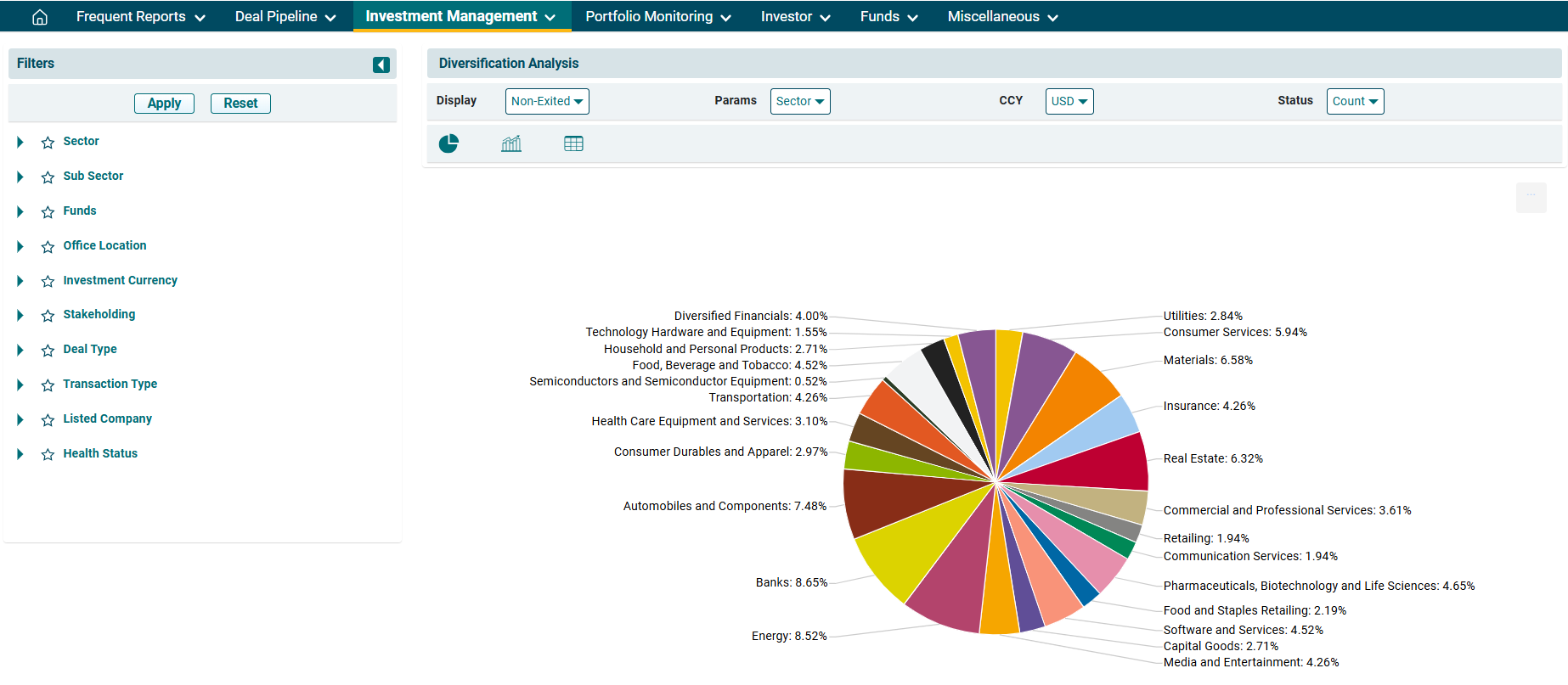Viewport: 1568px width, 685px height.
Task: Open the Deal Pipeline menu
Action: 285,17
